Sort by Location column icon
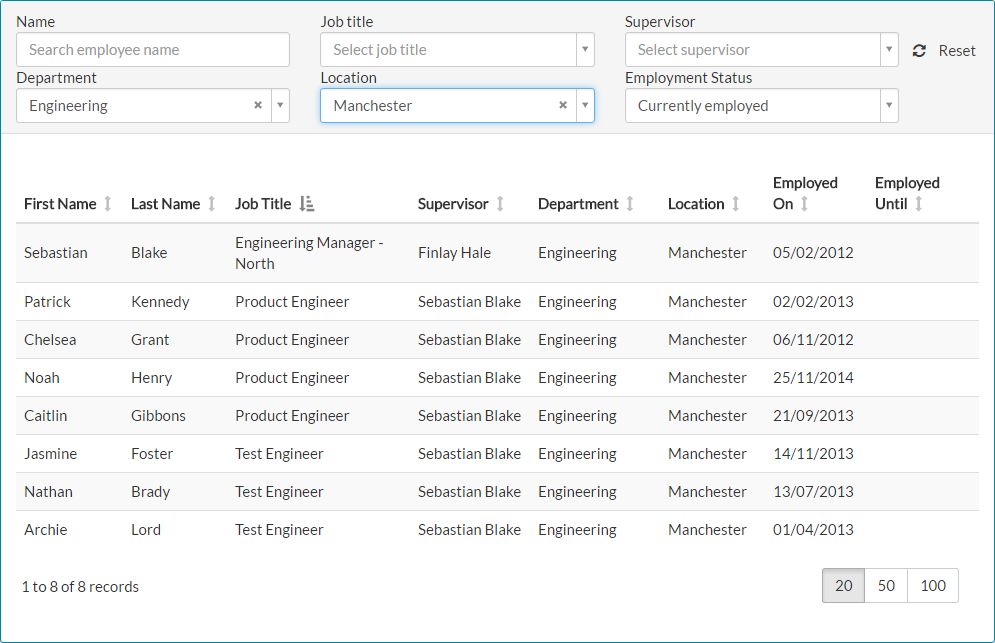The height and width of the screenshot is (643, 995). (x=736, y=204)
